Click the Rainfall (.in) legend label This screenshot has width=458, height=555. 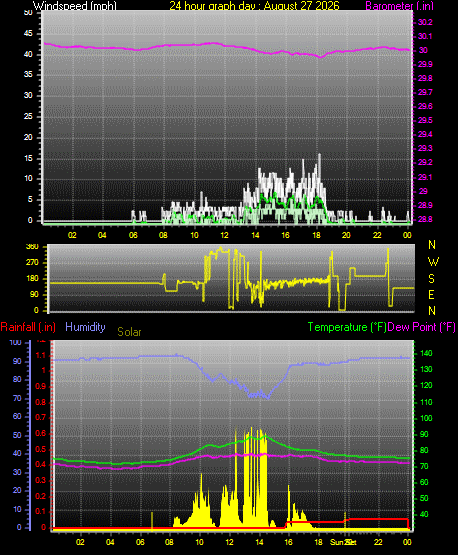[x=28, y=327]
